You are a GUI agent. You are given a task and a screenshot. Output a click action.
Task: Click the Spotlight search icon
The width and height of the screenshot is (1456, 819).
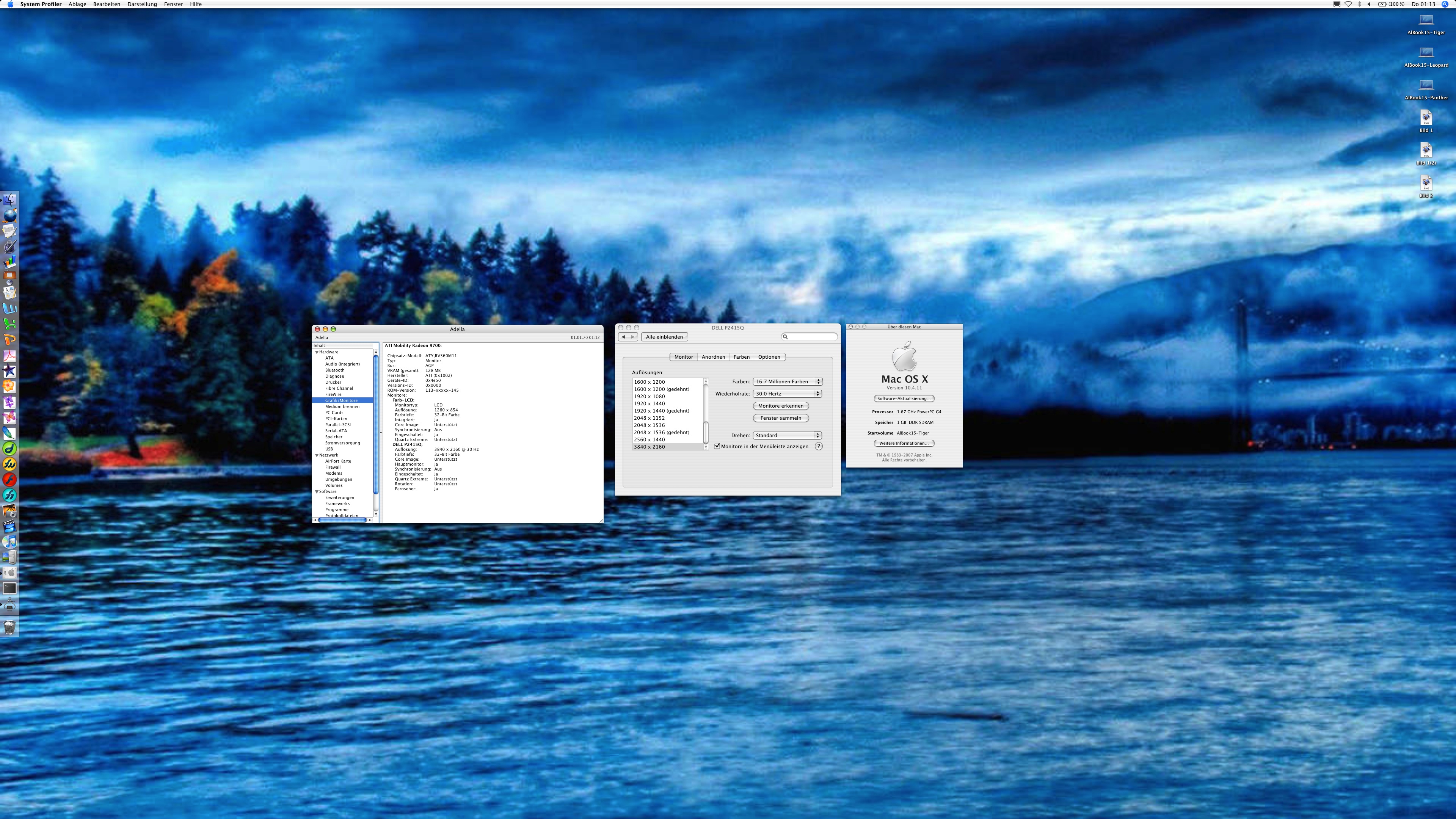click(x=1445, y=4)
